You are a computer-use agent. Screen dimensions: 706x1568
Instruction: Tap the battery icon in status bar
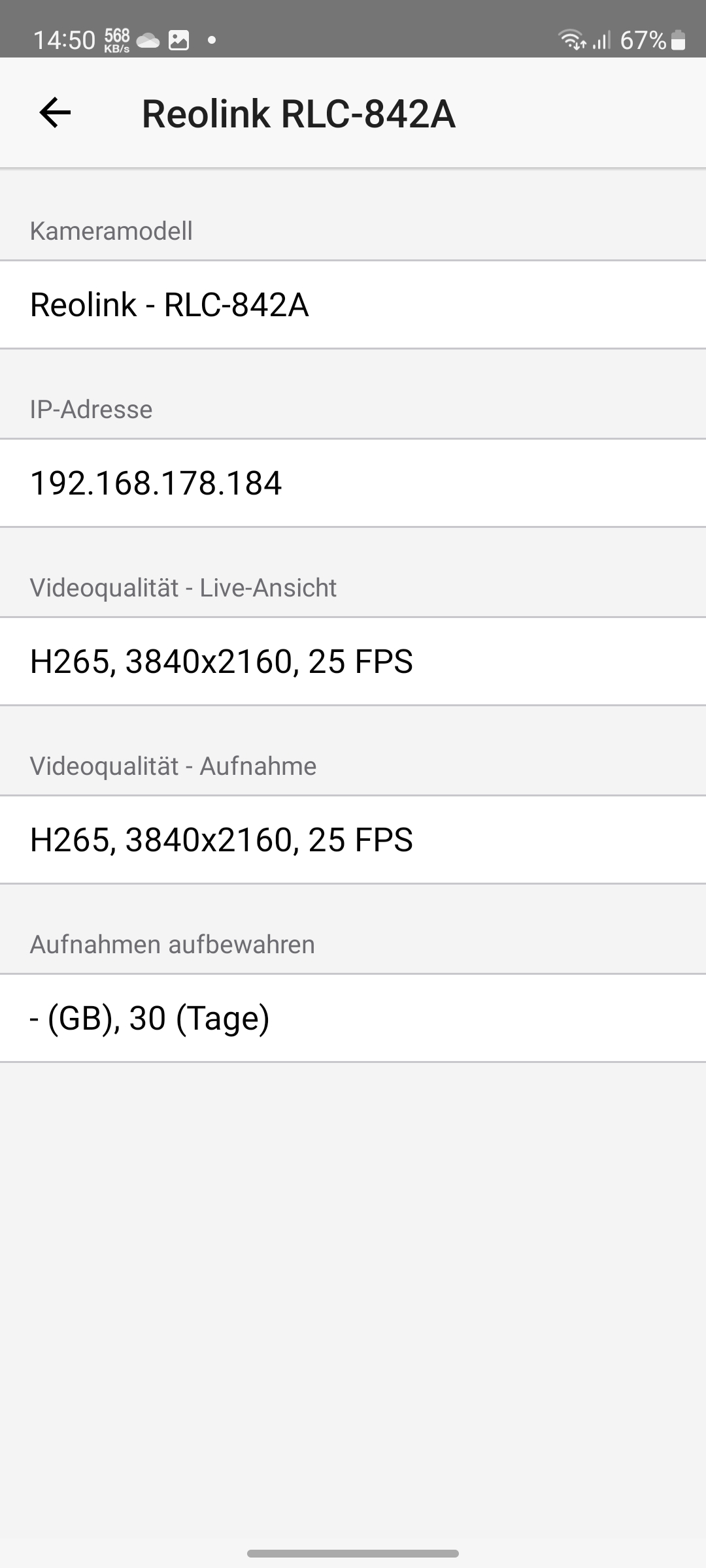(679, 41)
